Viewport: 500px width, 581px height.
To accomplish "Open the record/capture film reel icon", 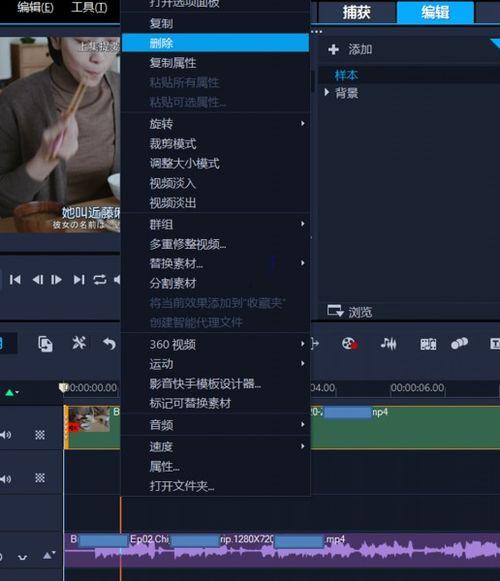I will point(350,343).
